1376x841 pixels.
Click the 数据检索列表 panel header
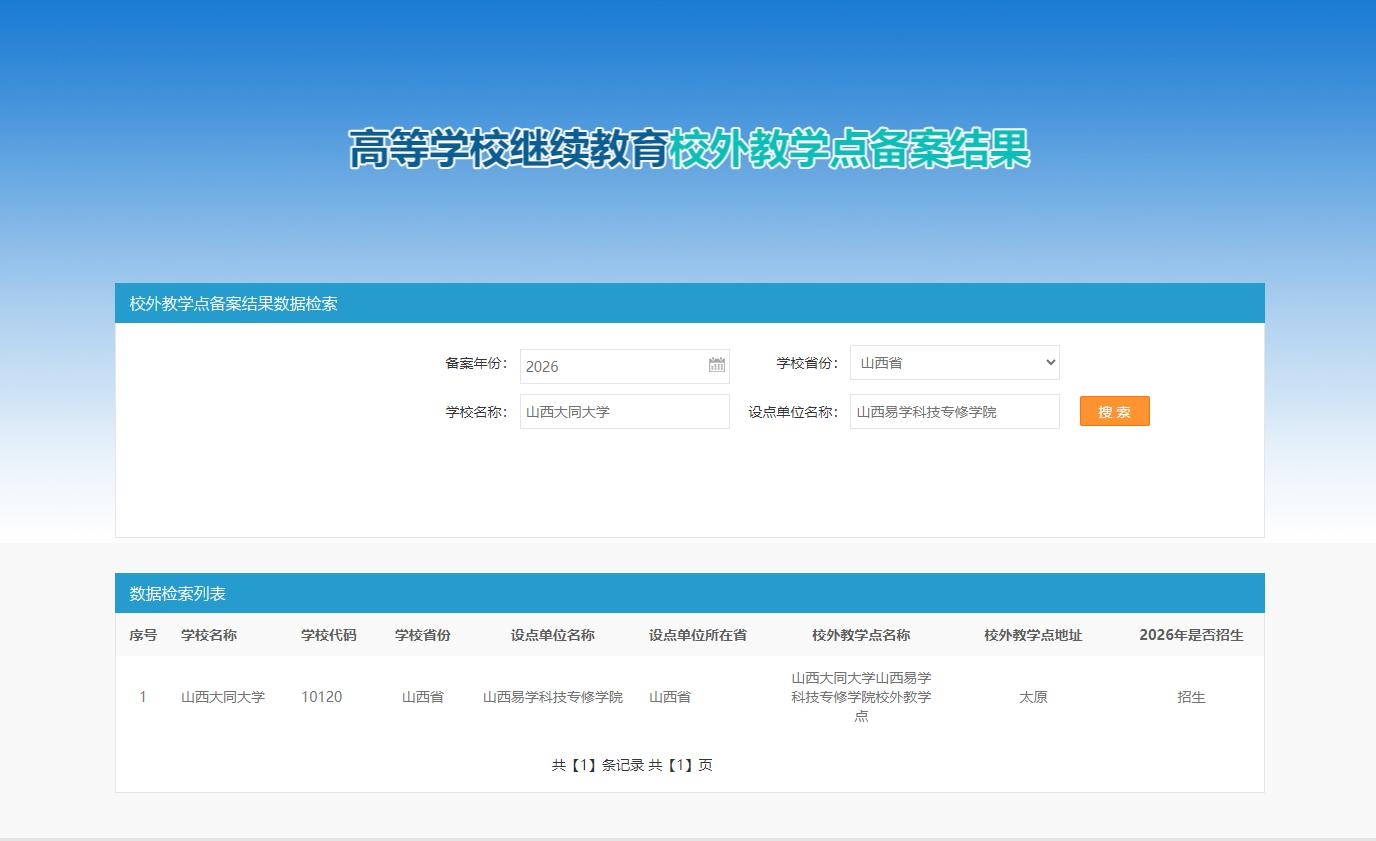click(690, 593)
